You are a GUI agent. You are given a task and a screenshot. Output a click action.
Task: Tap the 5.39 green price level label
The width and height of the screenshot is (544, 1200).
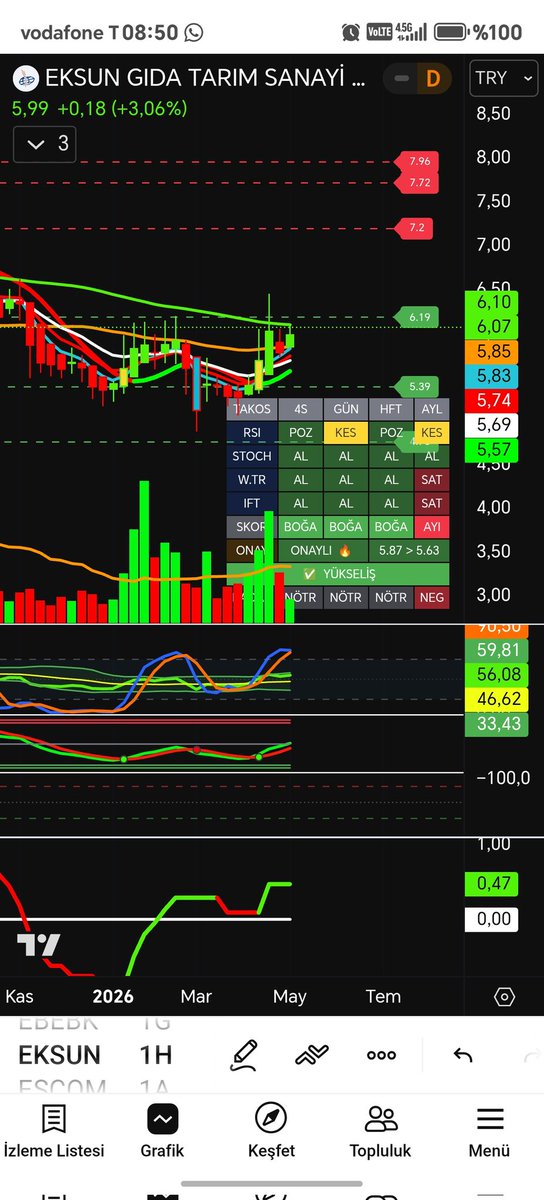416,386
